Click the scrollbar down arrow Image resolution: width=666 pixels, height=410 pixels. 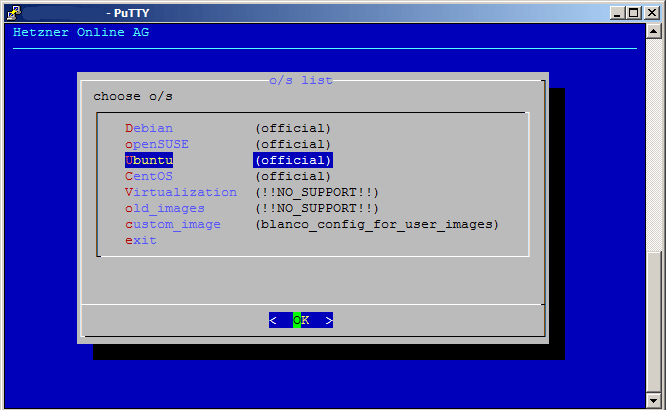pyautogui.click(x=653, y=400)
